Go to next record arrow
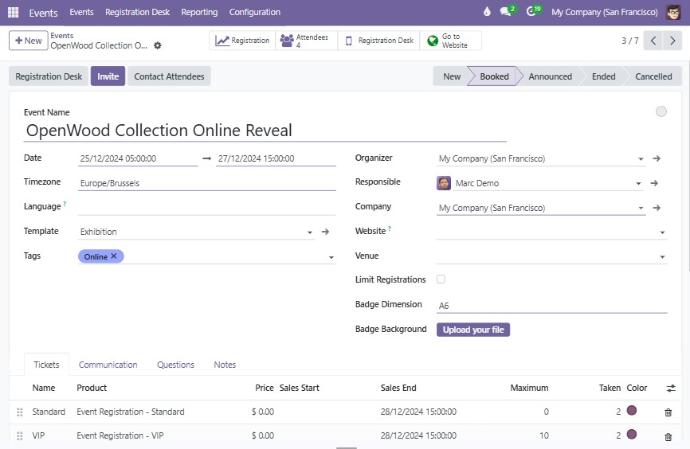This screenshot has height=449, width=690. pos(676,41)
